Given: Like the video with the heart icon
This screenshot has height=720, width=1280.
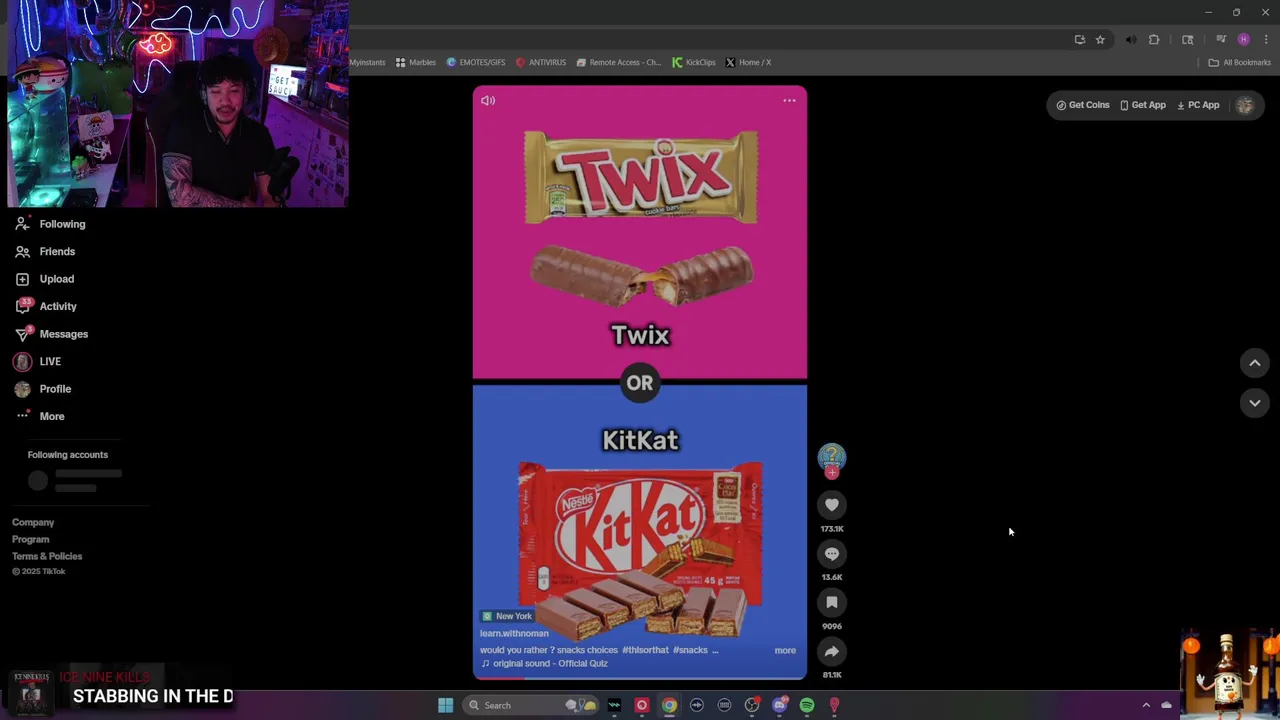Looking at the screenshot, I should (832, 505).
